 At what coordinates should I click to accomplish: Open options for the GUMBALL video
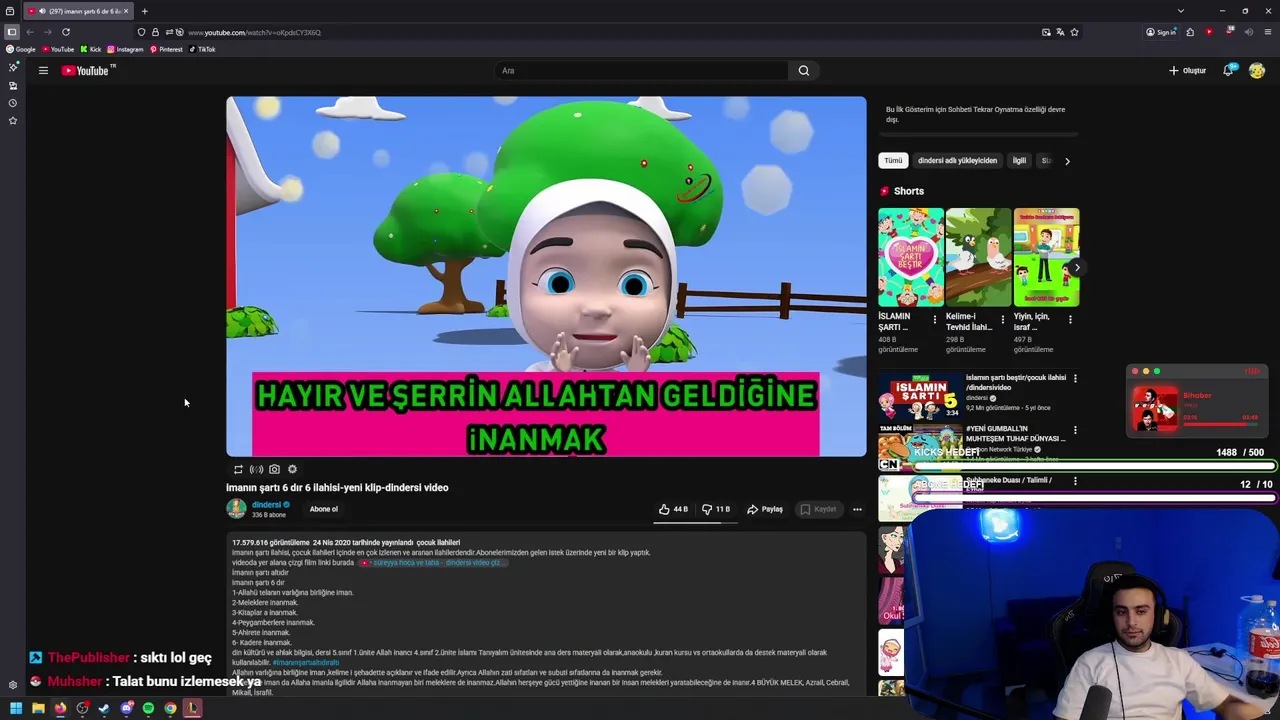tap(1075, 429)
